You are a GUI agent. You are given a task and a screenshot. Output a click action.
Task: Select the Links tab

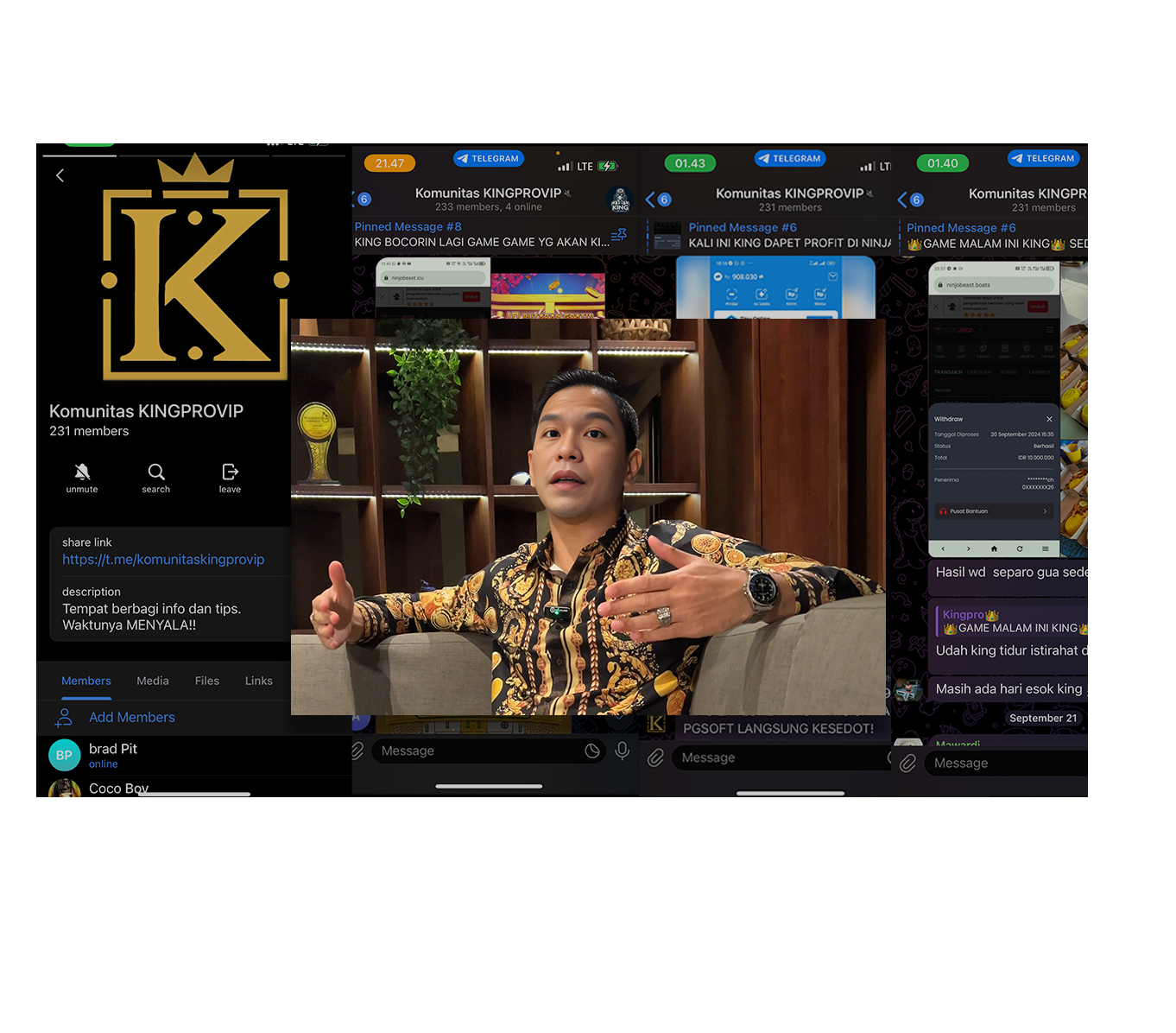[x=258, y=681]
